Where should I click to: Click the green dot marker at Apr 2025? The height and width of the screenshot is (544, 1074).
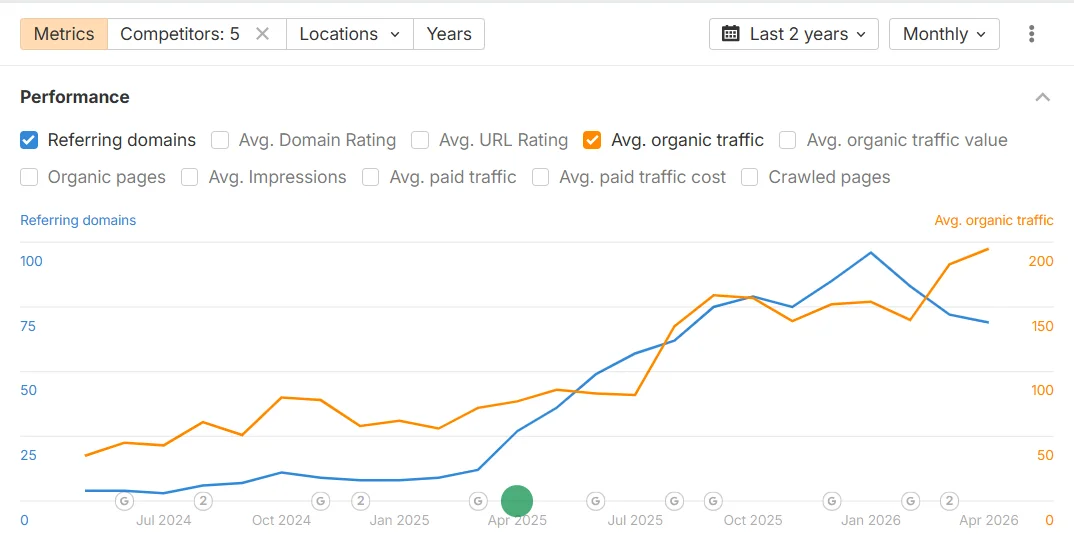pyautogui.click(x=516, y=500)
